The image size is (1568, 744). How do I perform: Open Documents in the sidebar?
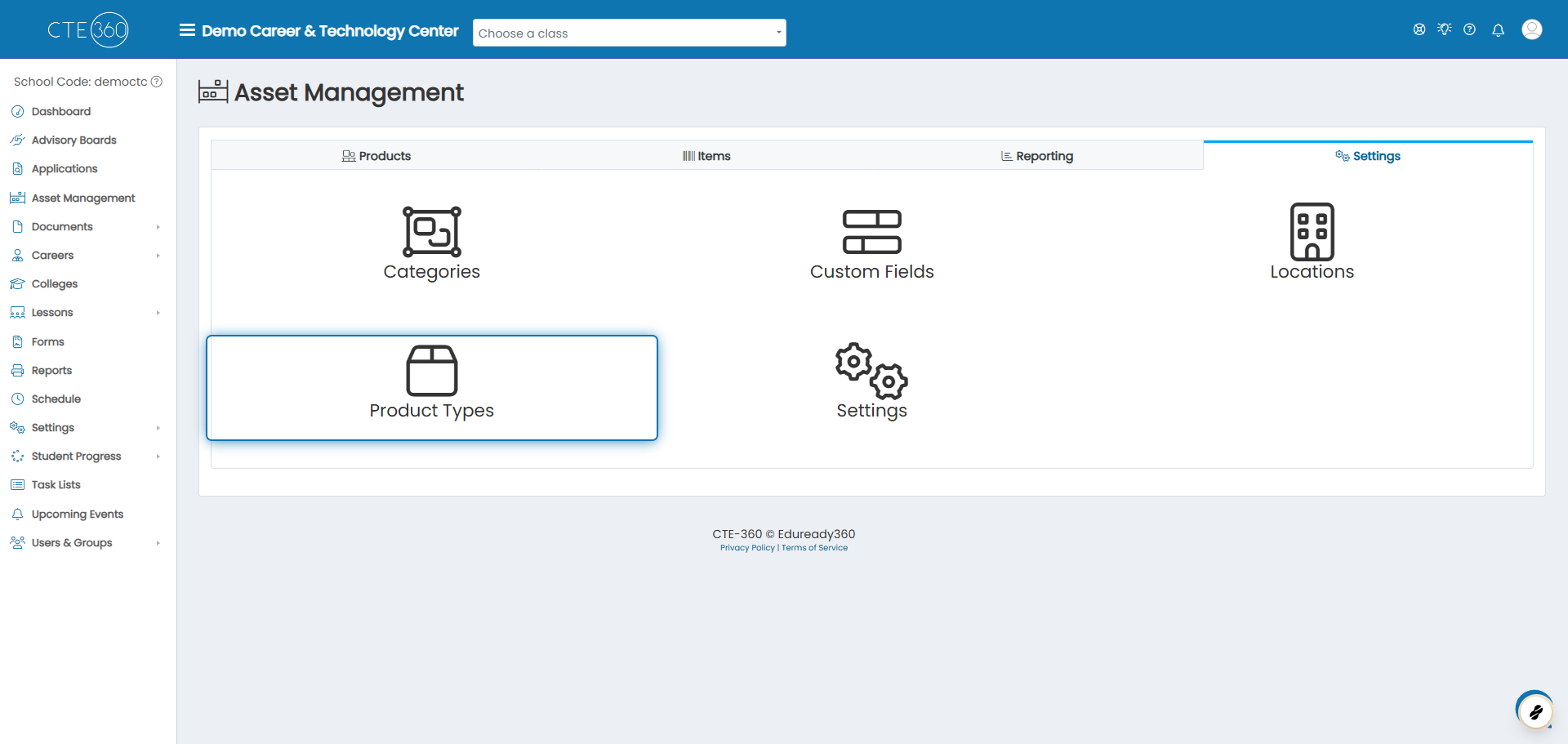(62, 226)
